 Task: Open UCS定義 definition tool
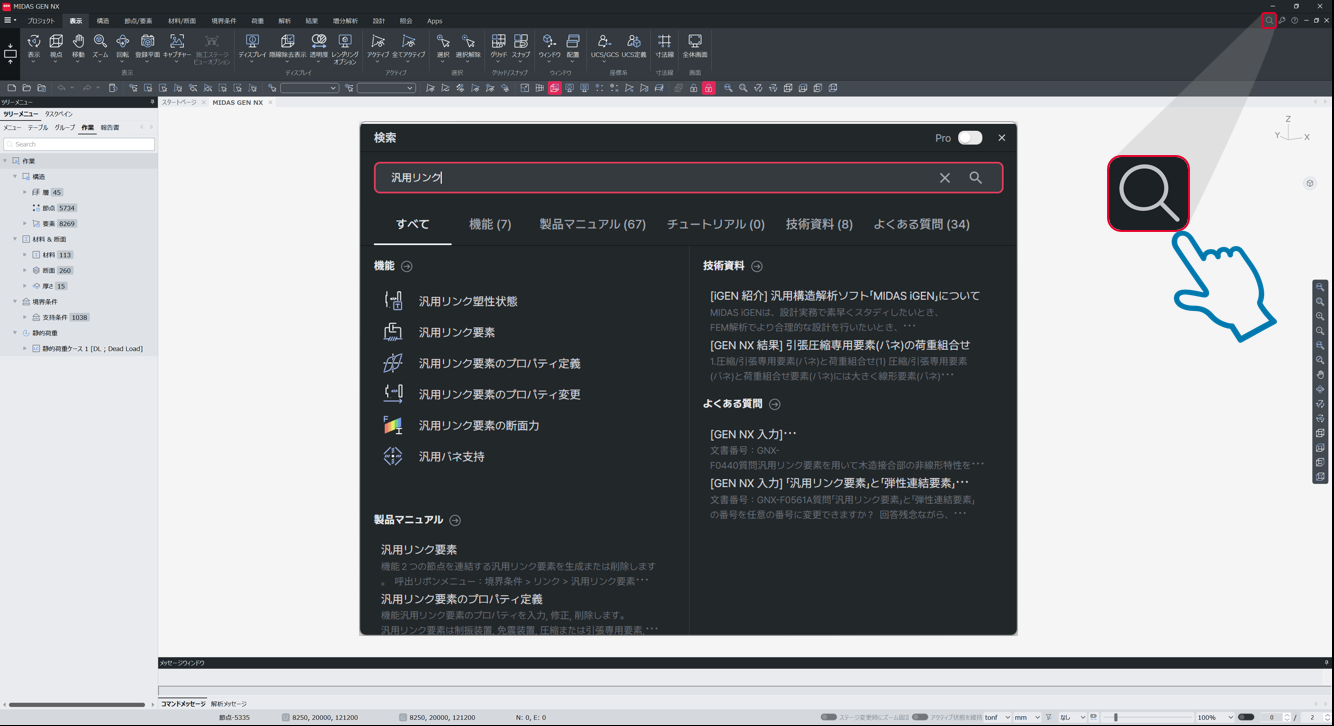[634, 45]
